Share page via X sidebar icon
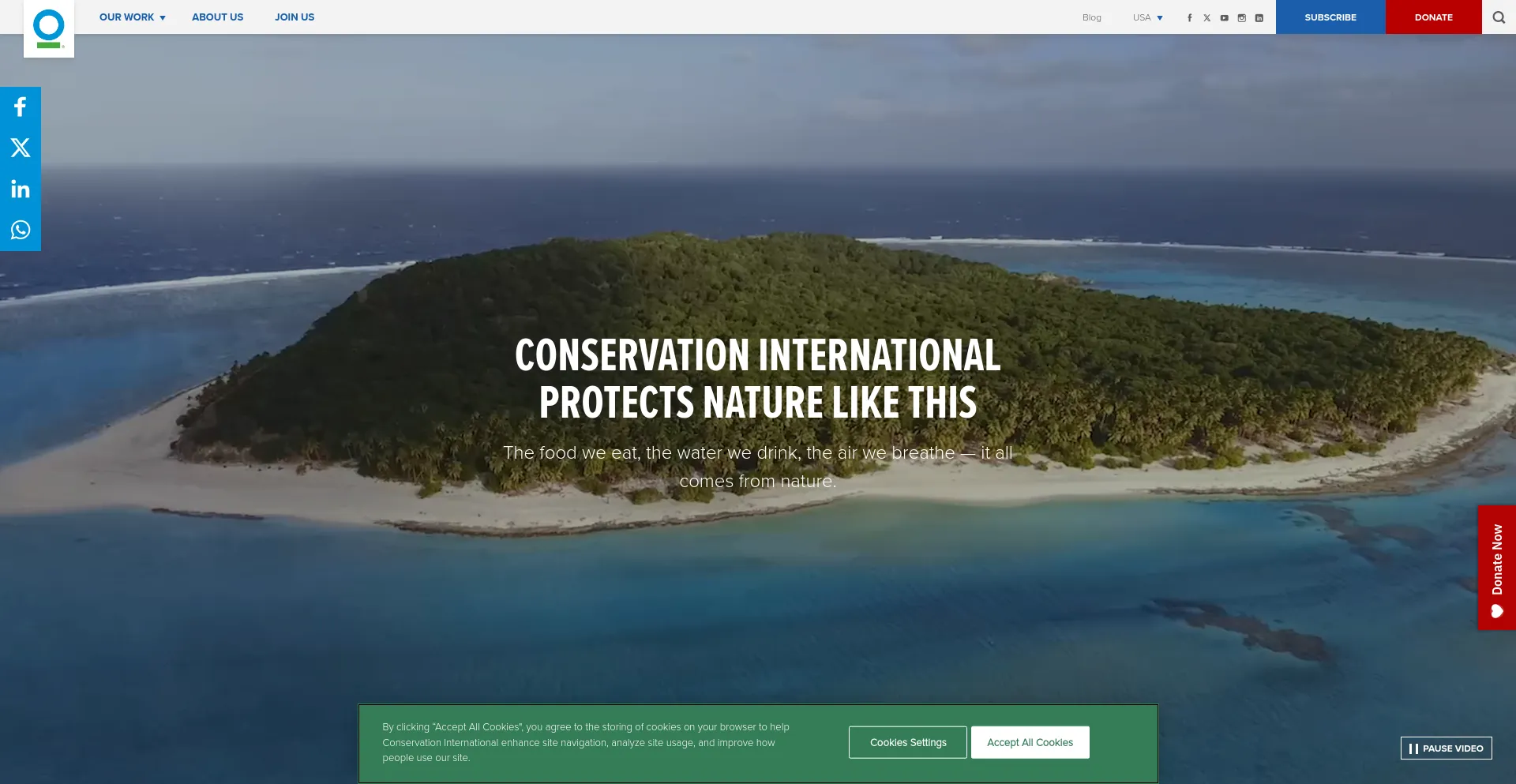Viewport: 1516px width, 784px height. pyautogui.click(x=21, y=148)
